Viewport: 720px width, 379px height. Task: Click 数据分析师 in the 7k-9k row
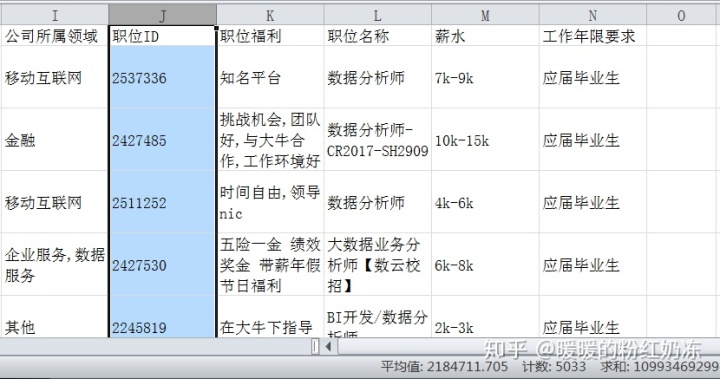coord(377,77)
